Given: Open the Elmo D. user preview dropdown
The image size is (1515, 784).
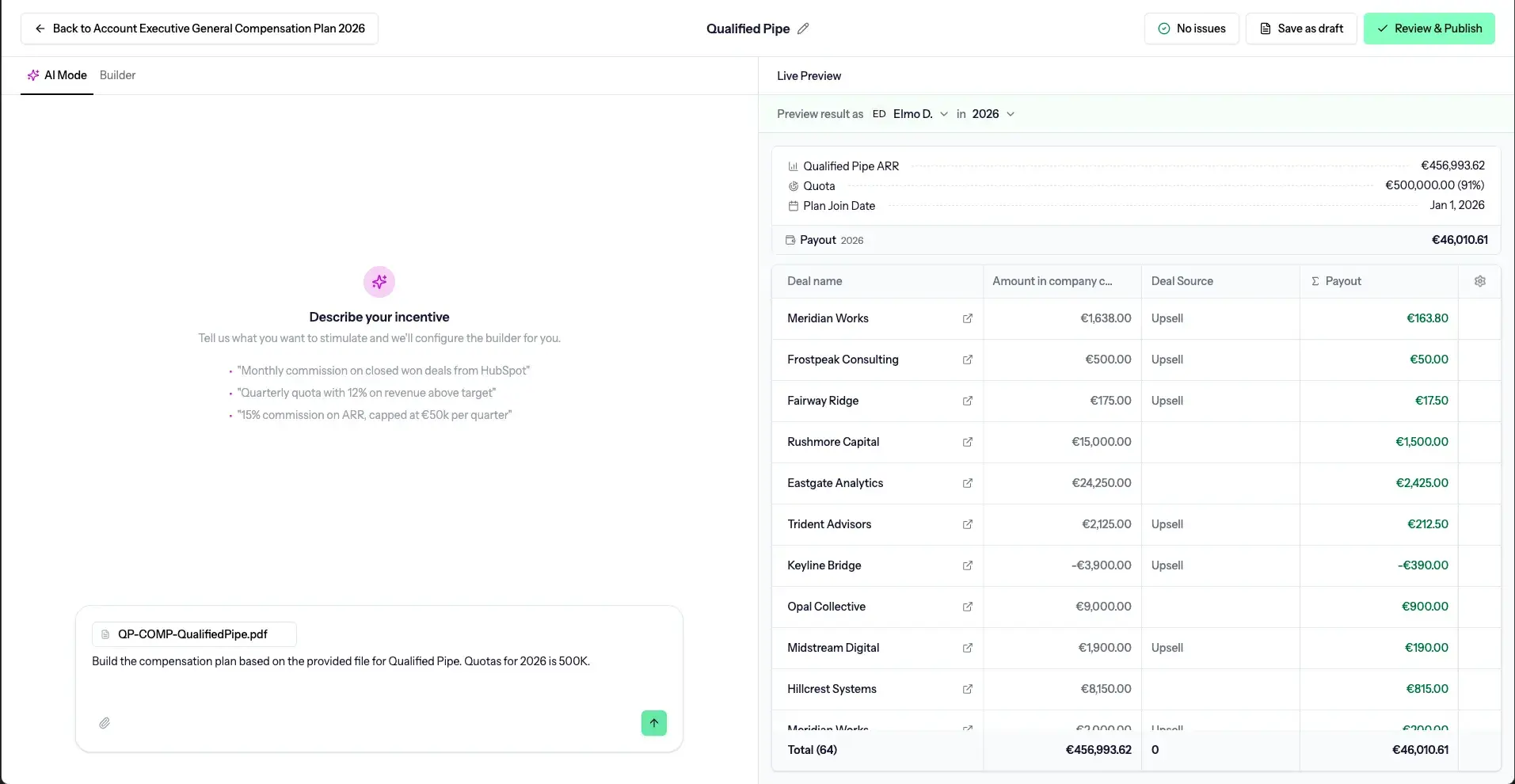Looking at the screenshot, I should (911, 114).
